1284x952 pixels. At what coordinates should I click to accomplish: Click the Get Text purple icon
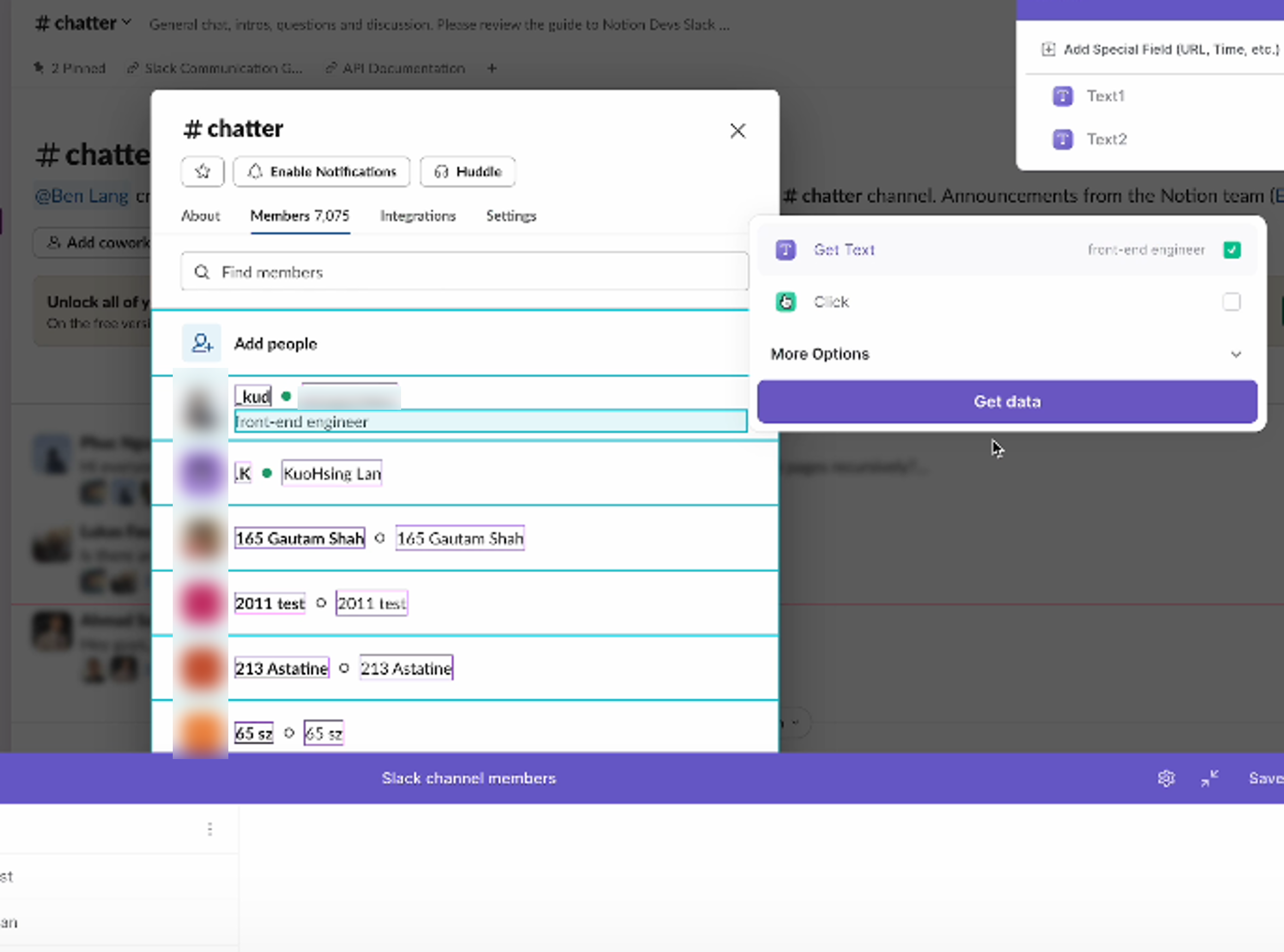tap(785, 250)
